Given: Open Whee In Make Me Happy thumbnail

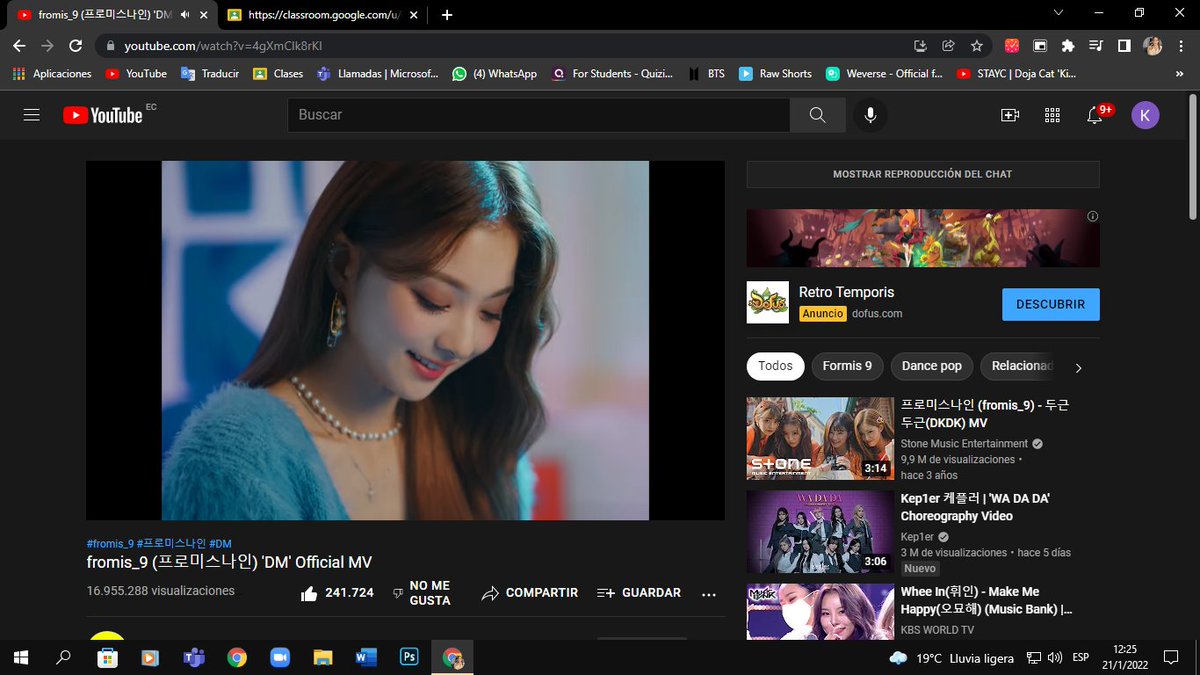Looking at the screenshot, I should coord(820,612).
